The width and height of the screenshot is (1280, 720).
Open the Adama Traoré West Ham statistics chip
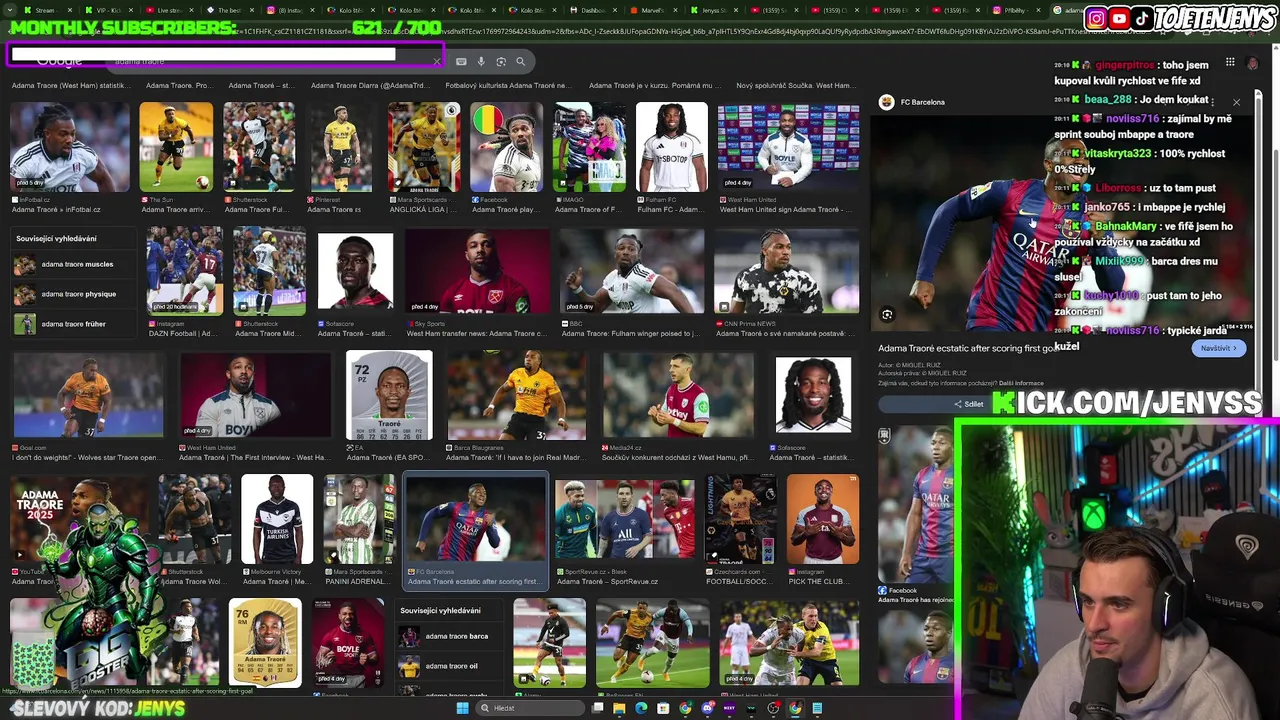click(70, 86)
